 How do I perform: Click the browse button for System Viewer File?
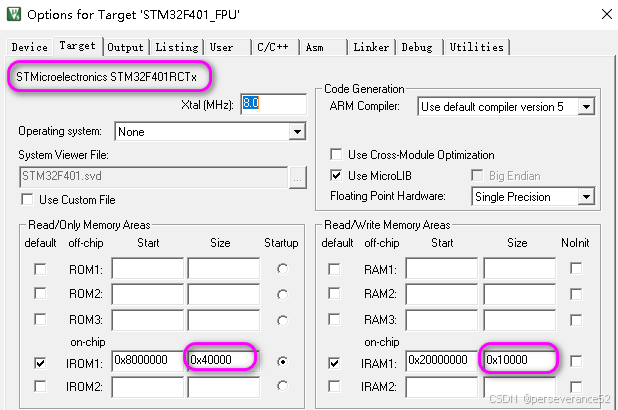(298, 178)
